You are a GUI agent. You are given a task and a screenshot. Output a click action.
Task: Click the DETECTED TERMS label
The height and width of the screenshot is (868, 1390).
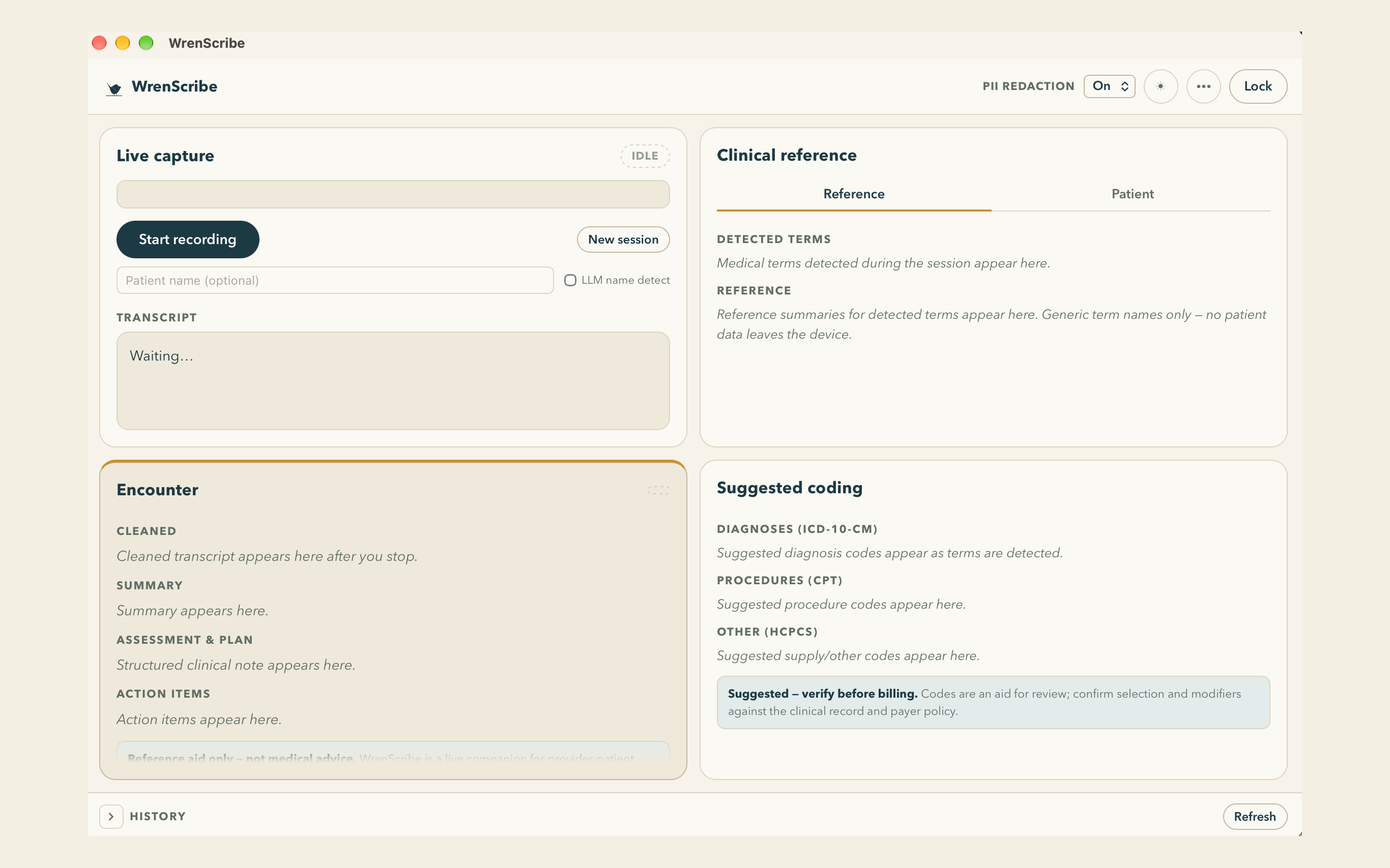tap(774, 240)
